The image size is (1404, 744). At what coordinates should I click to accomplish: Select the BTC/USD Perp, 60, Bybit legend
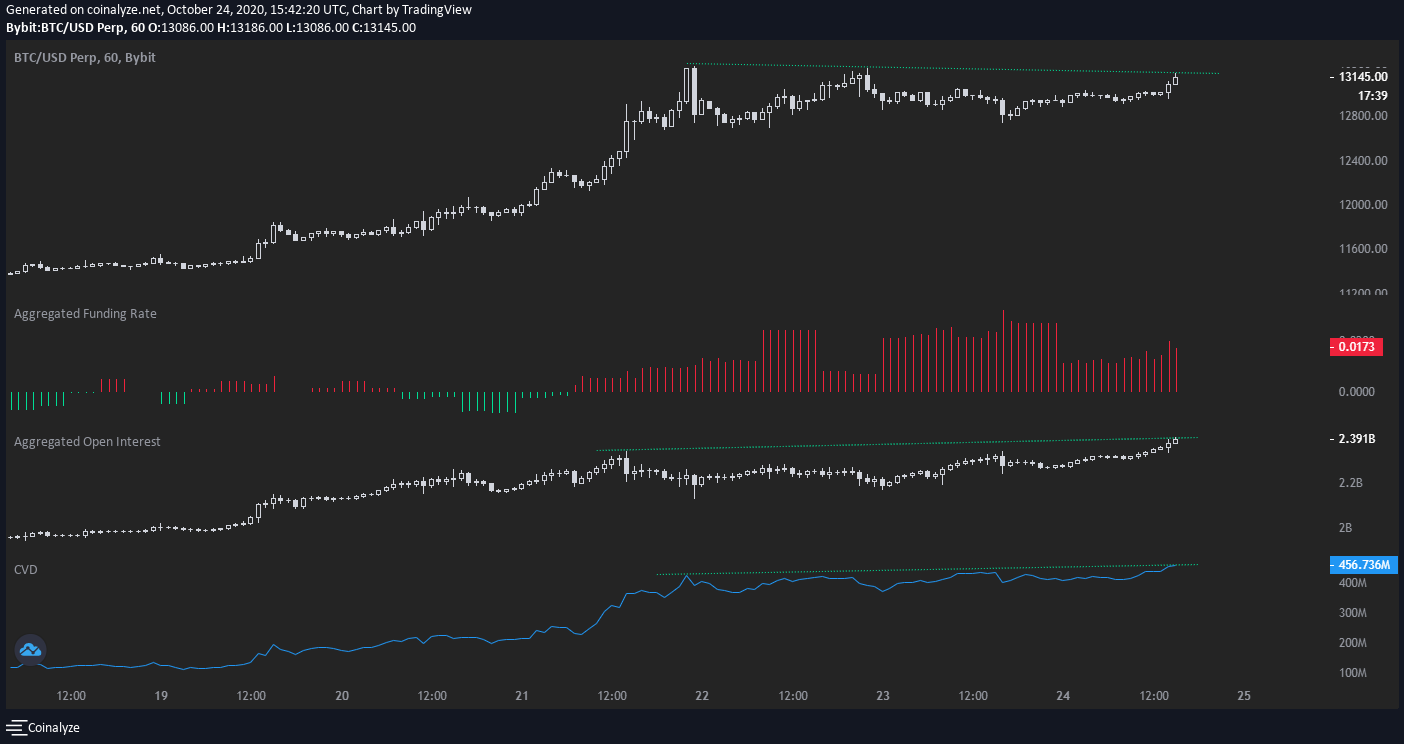tap(85, 58)
